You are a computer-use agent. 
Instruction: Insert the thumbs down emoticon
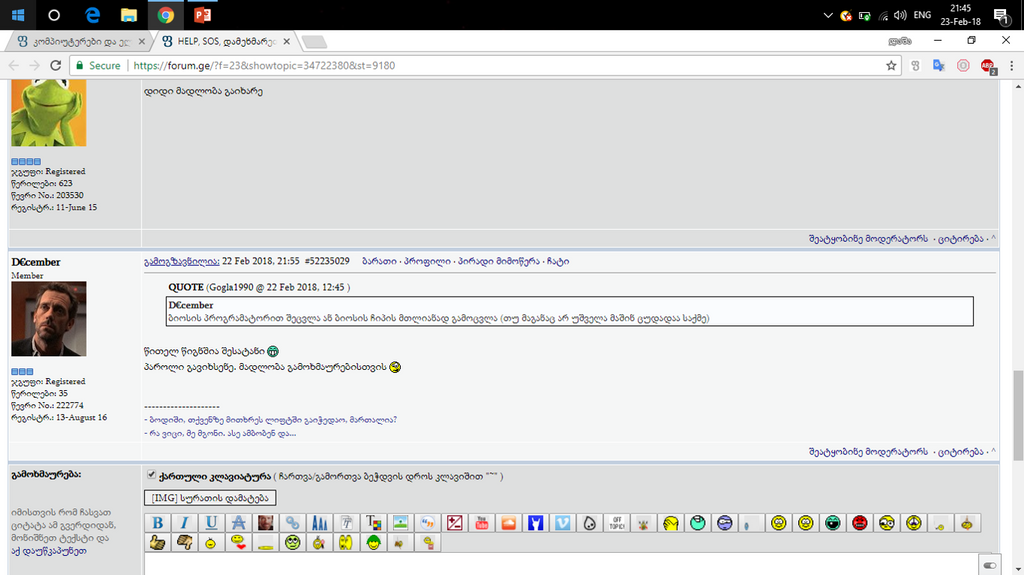pos(184,542)
